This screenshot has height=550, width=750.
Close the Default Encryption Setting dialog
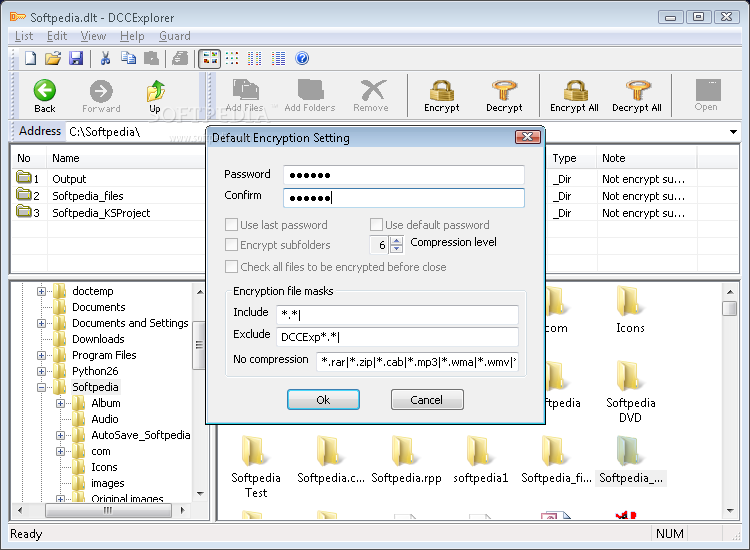pos(528,137)
